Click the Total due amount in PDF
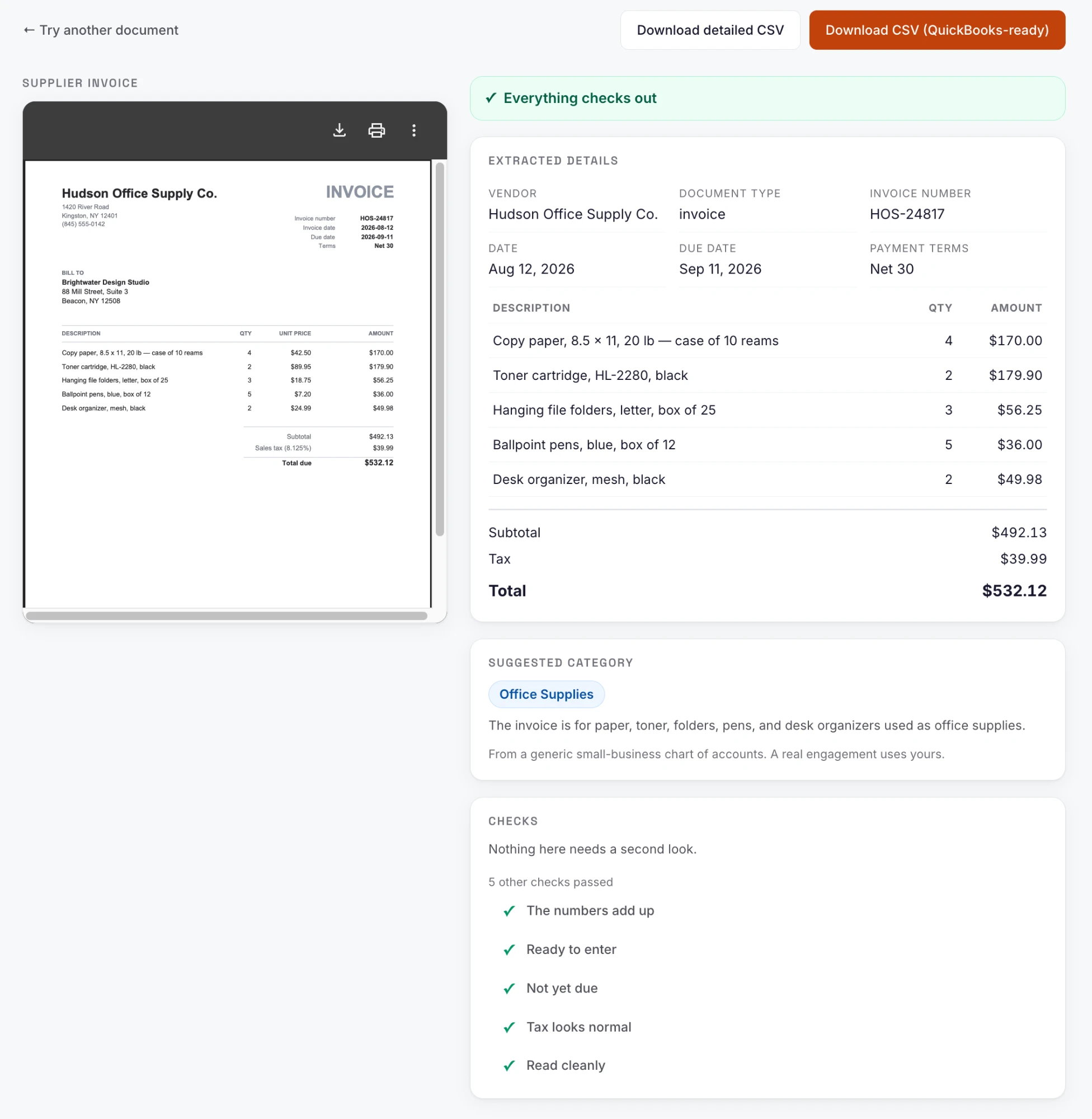 (x=379, y=463)
